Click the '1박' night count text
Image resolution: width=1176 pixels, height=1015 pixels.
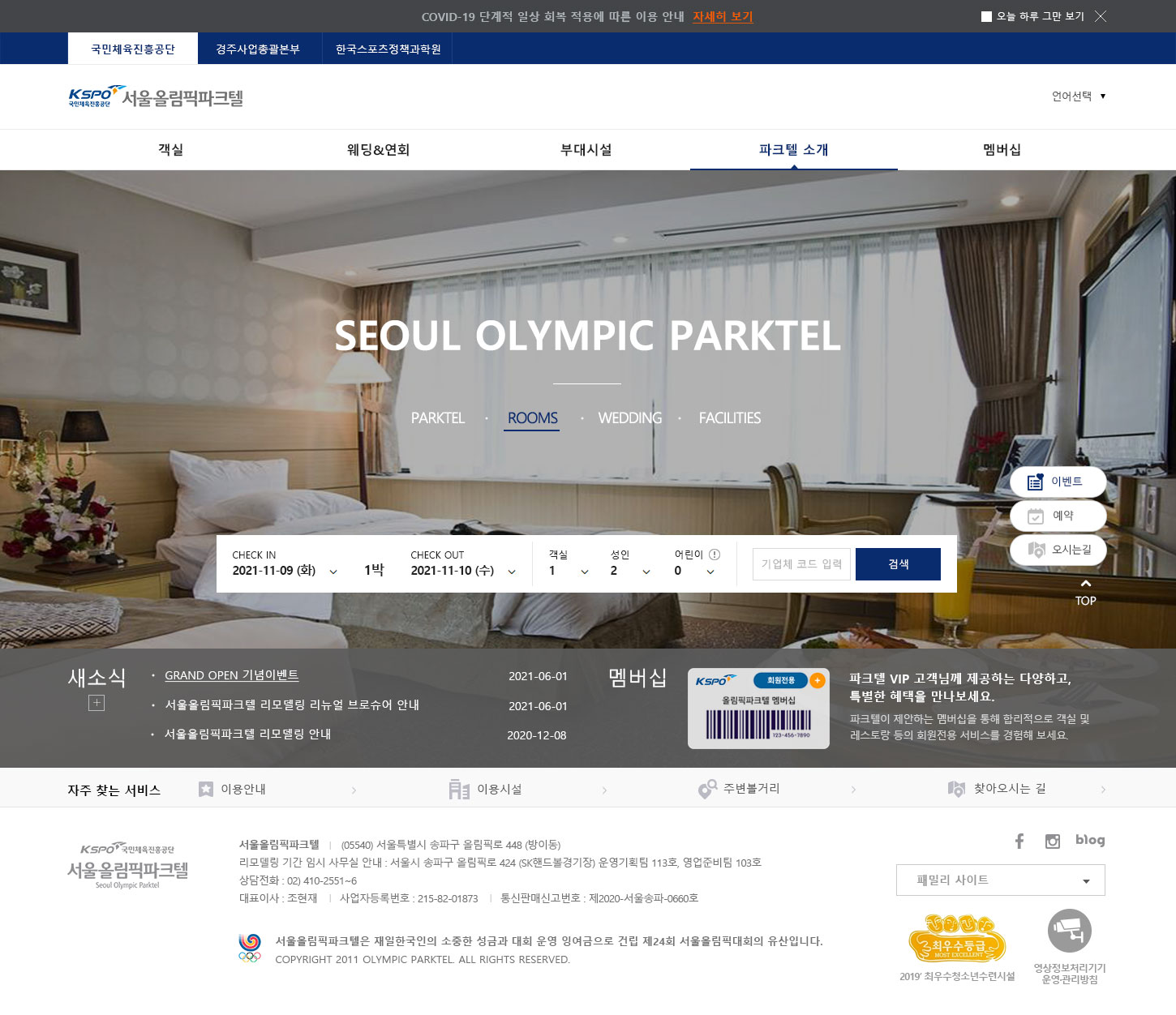point(374,571)
